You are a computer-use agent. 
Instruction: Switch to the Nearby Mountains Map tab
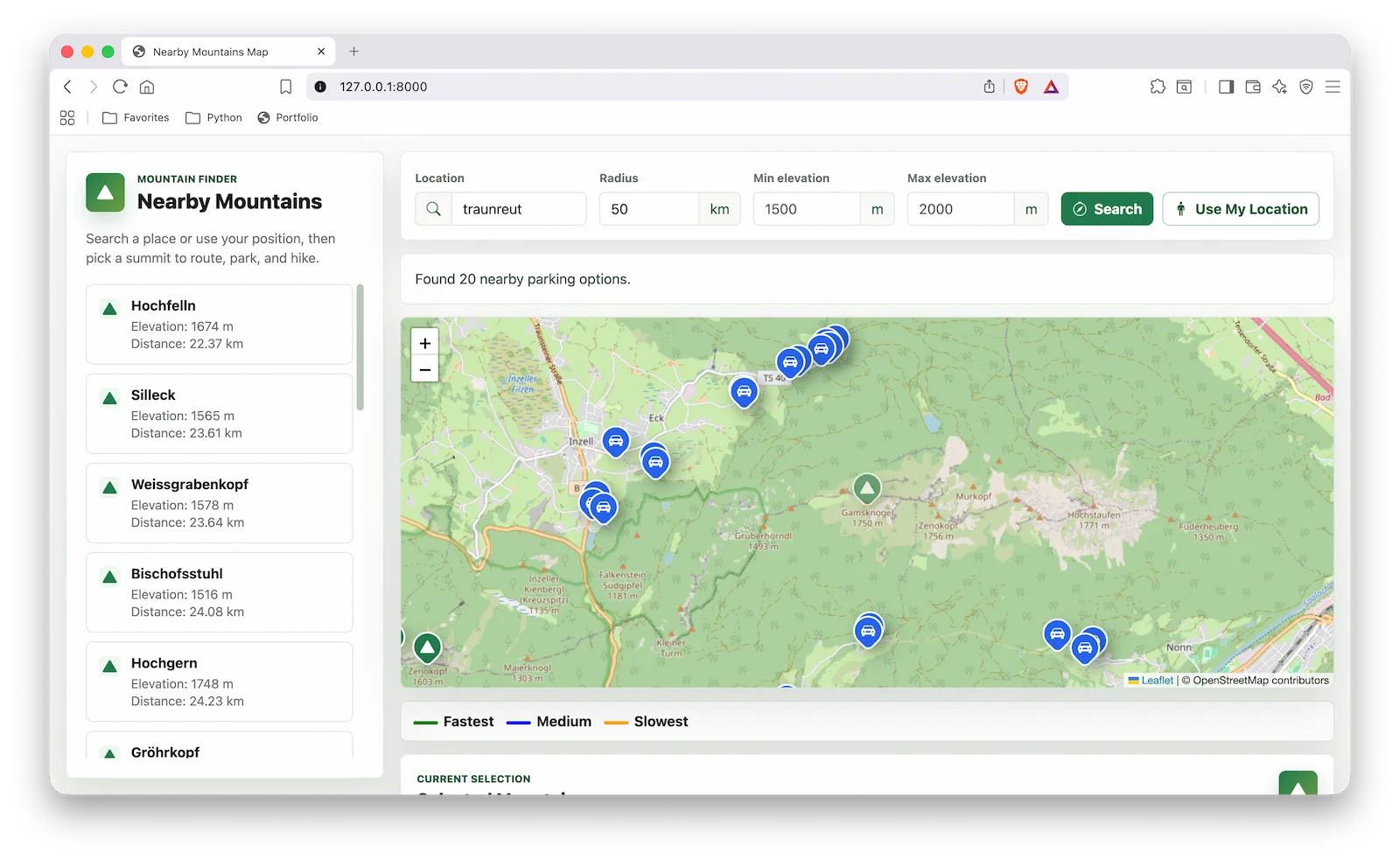(x=229, y=52)
